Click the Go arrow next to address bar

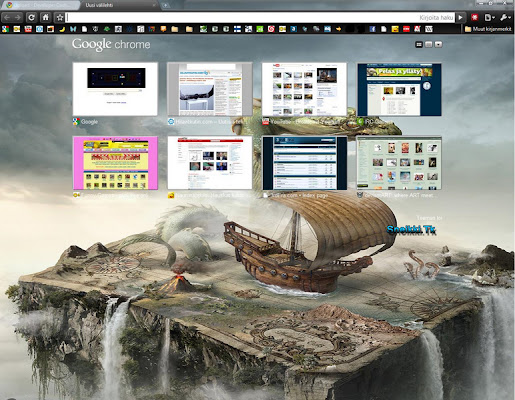coord(460,17)
